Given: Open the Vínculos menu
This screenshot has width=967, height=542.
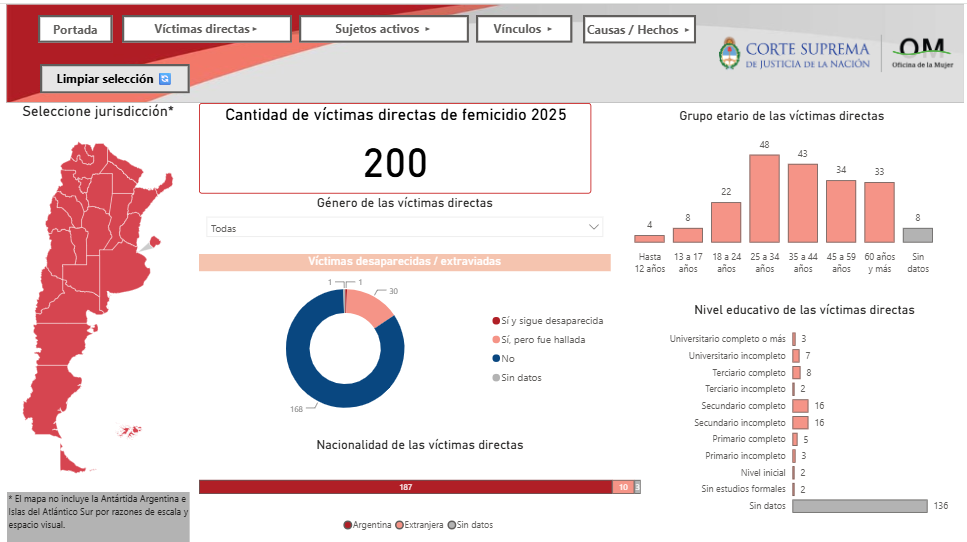Looking at the screenshot, I should [x=524, y=29].
